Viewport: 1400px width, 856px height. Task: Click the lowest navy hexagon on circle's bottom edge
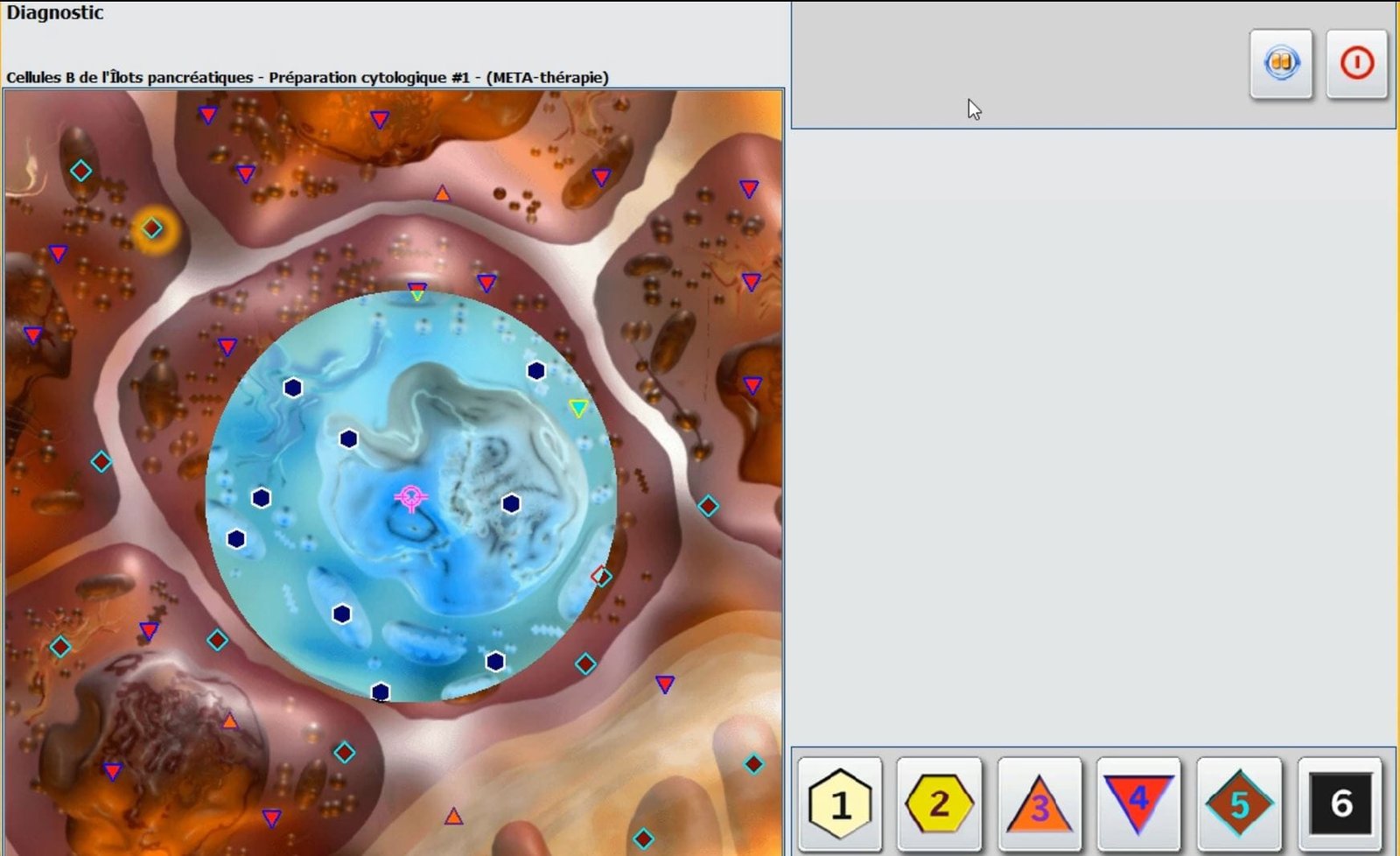[380, 692]
